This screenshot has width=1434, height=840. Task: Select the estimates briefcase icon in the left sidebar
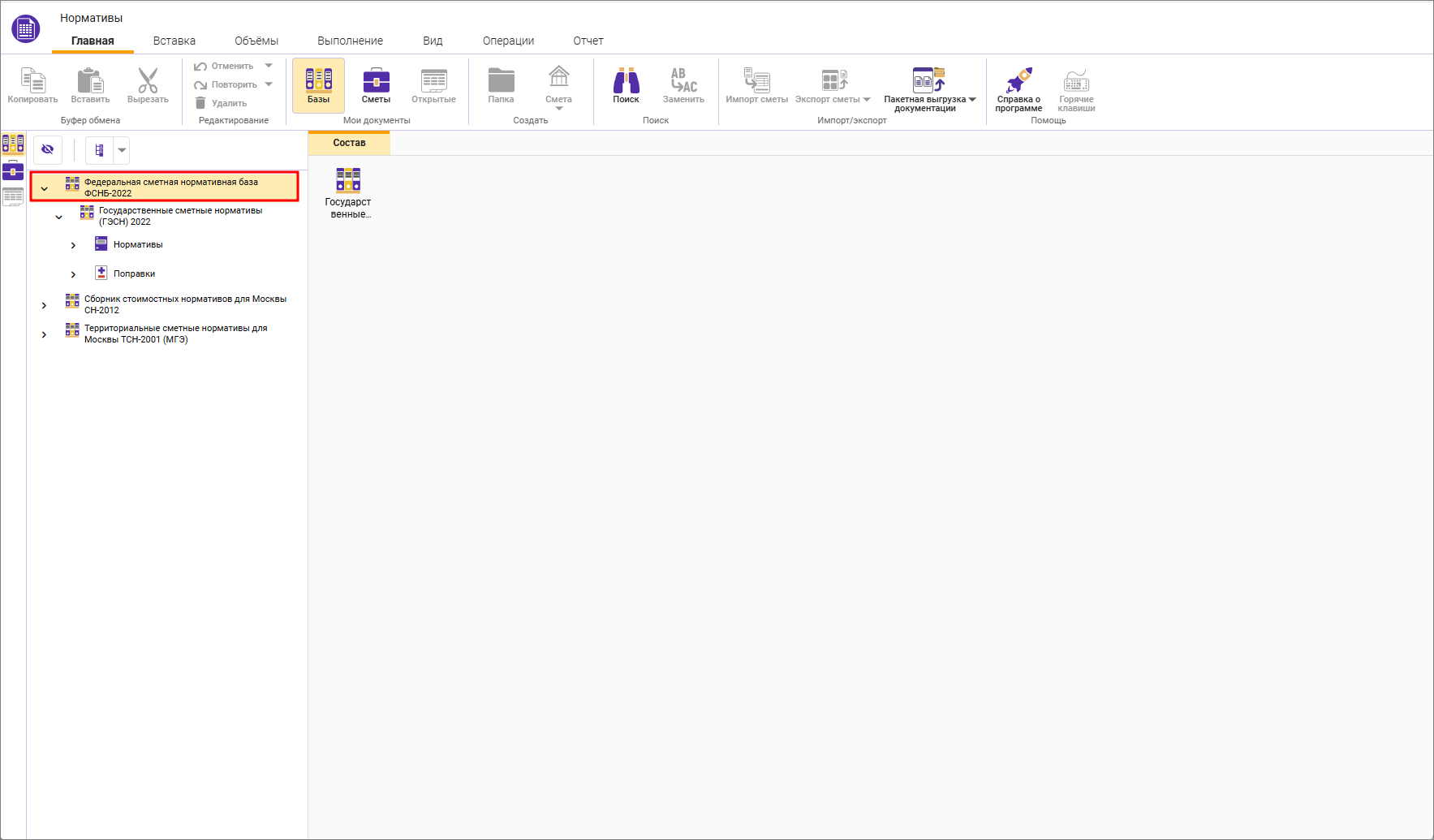13,170
